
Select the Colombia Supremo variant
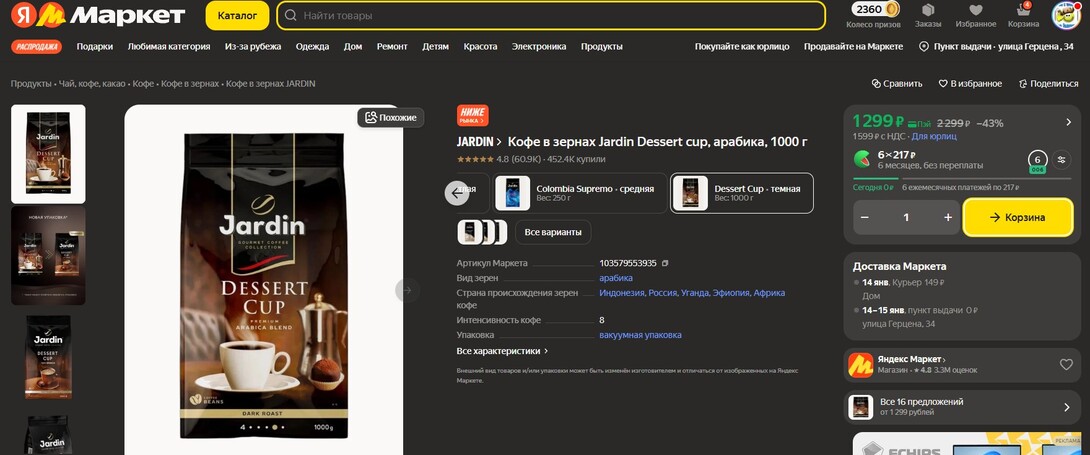click(576, 193)
